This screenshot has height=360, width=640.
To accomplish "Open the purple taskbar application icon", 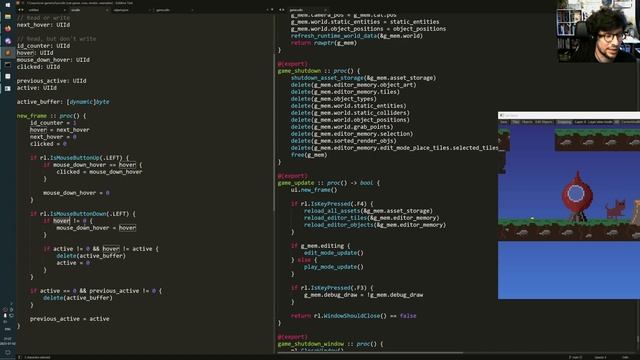I will [x=8, y=40].
